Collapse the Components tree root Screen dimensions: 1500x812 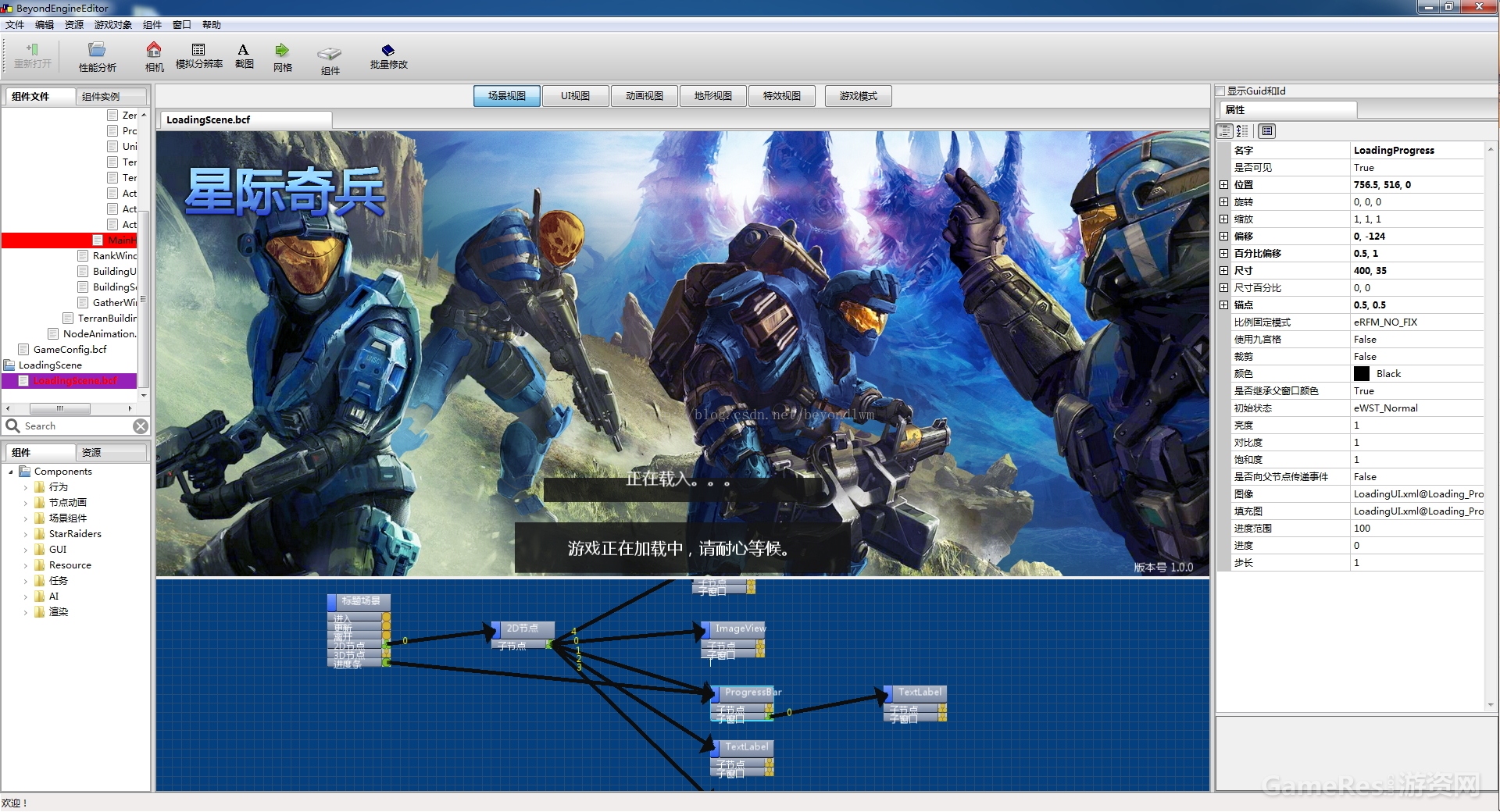pos(10,472)
